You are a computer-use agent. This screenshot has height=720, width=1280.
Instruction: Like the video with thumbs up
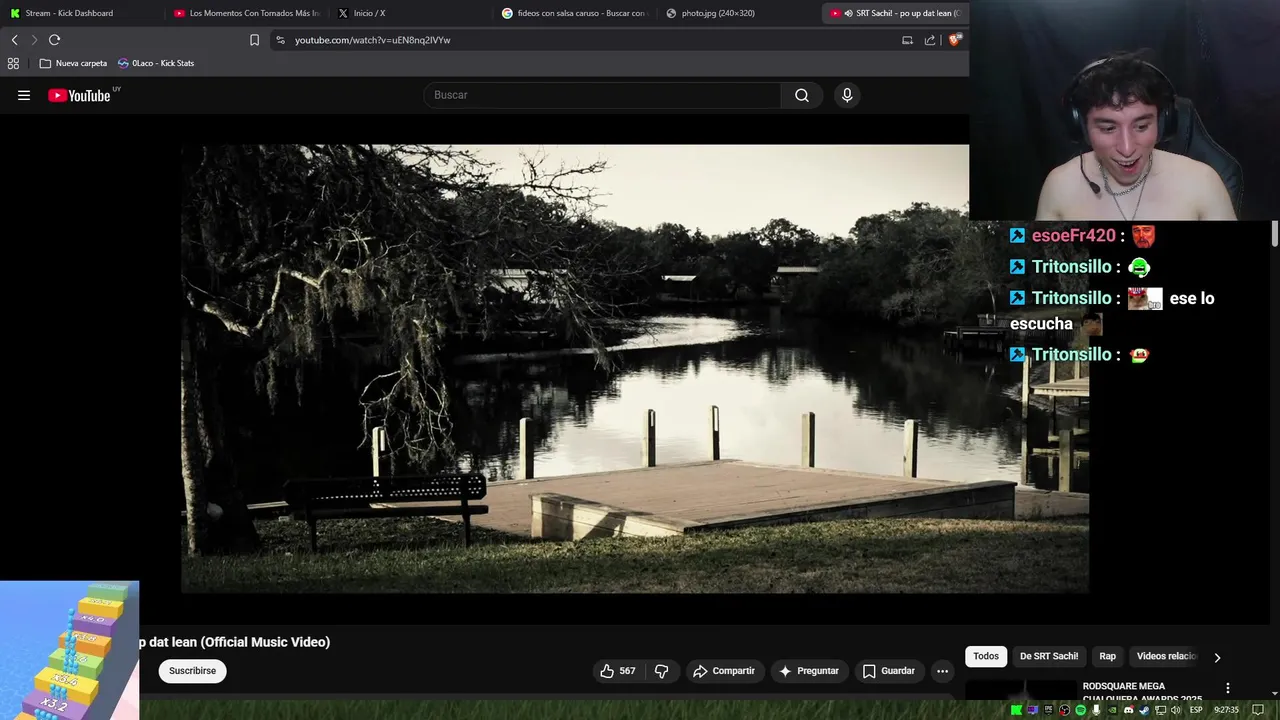618,671
